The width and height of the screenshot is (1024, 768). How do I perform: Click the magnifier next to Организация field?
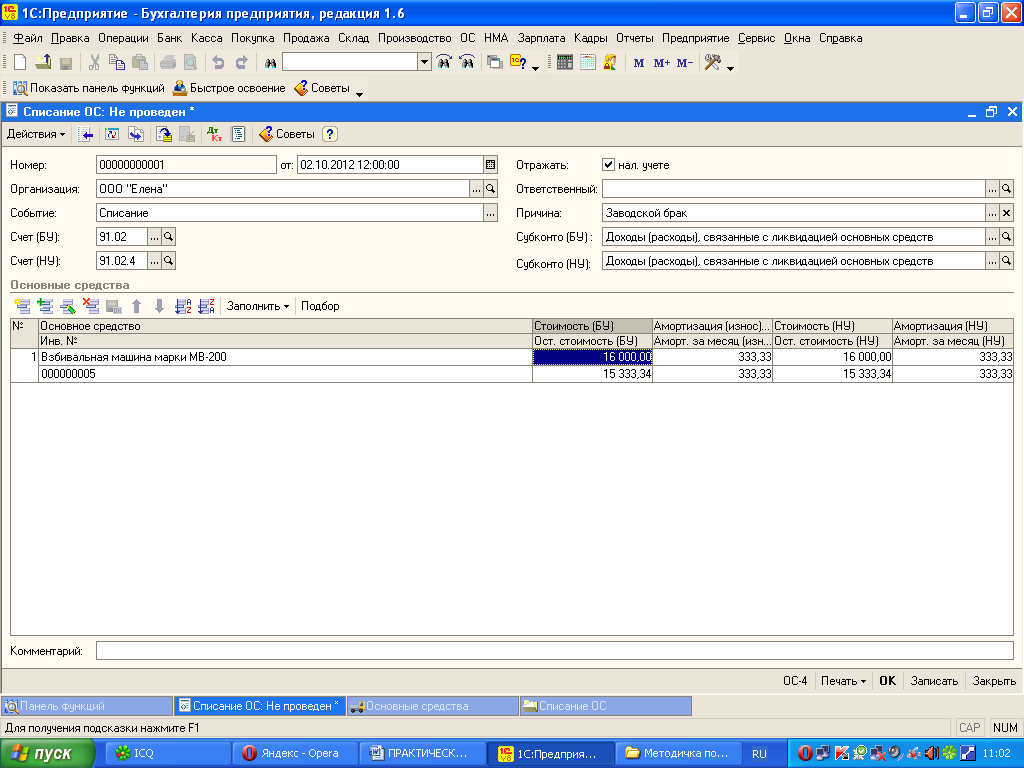coord(490,189)
